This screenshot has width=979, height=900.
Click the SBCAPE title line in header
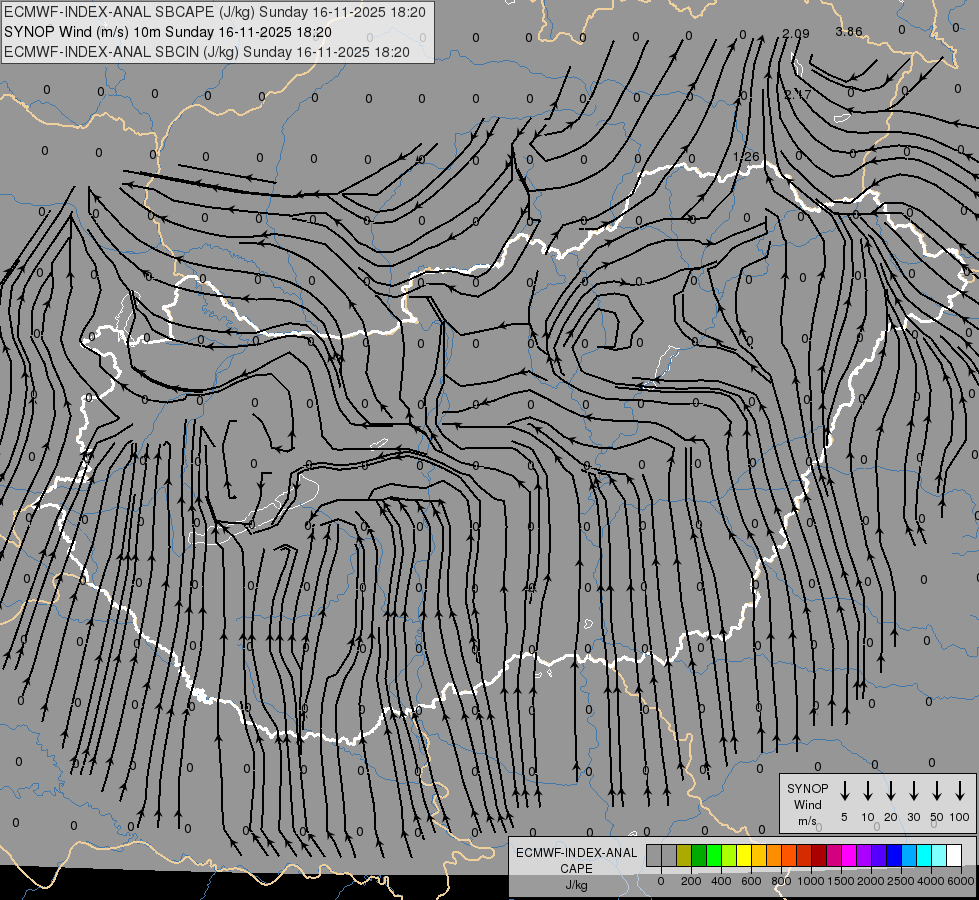215,12
